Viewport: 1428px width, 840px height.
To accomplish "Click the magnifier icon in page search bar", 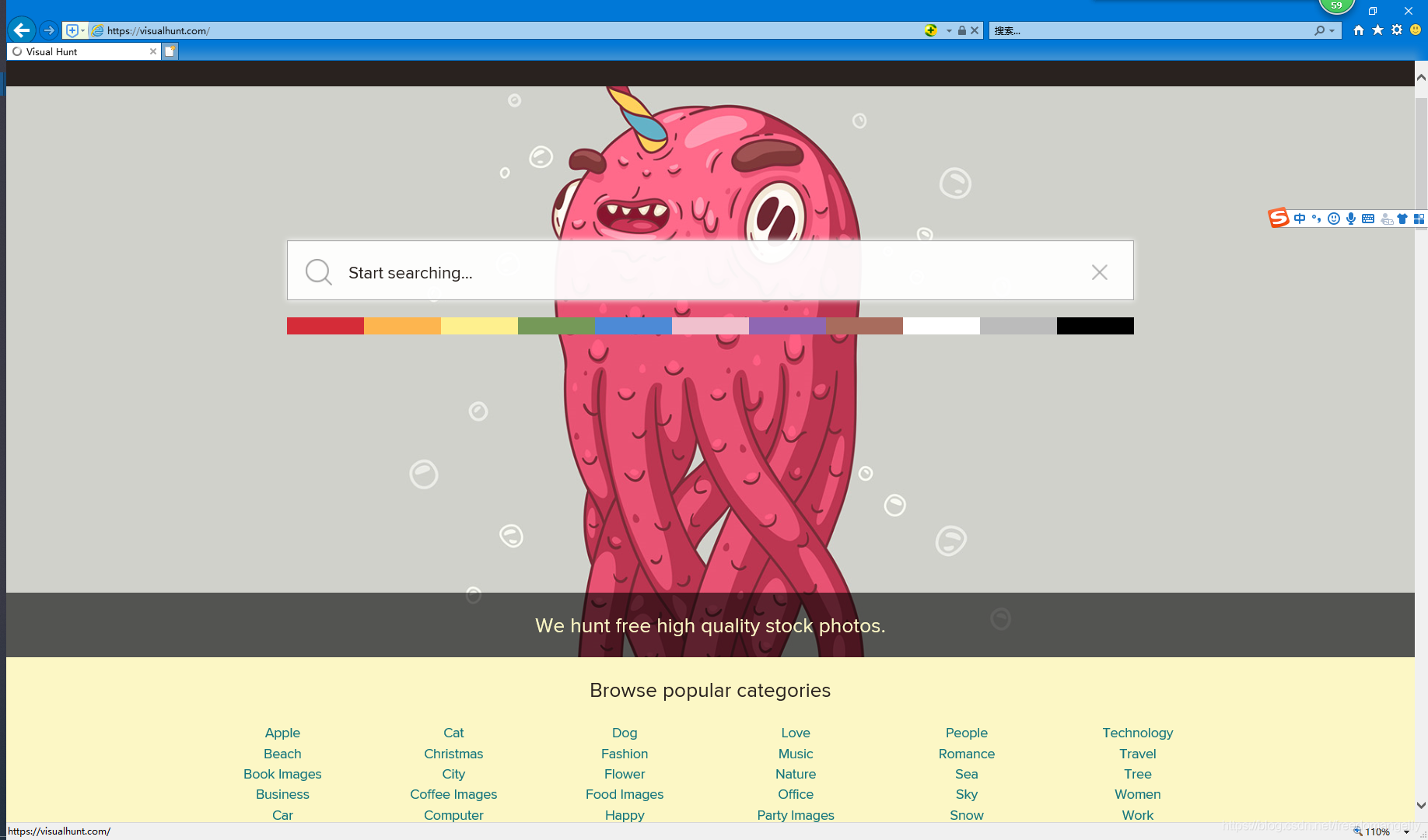I will [318, 272].
